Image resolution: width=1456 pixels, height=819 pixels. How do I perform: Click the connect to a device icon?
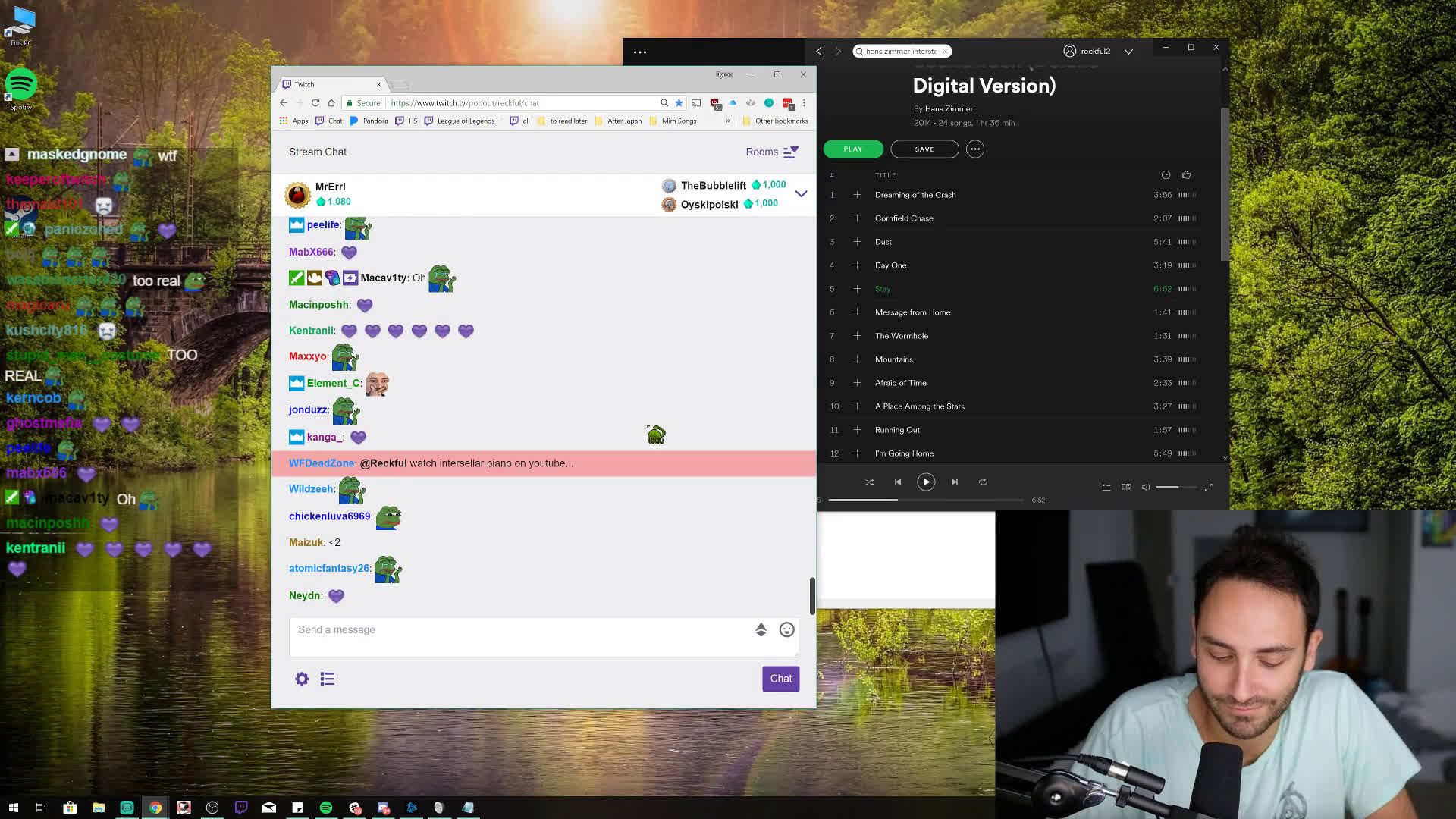(1126, 488)
